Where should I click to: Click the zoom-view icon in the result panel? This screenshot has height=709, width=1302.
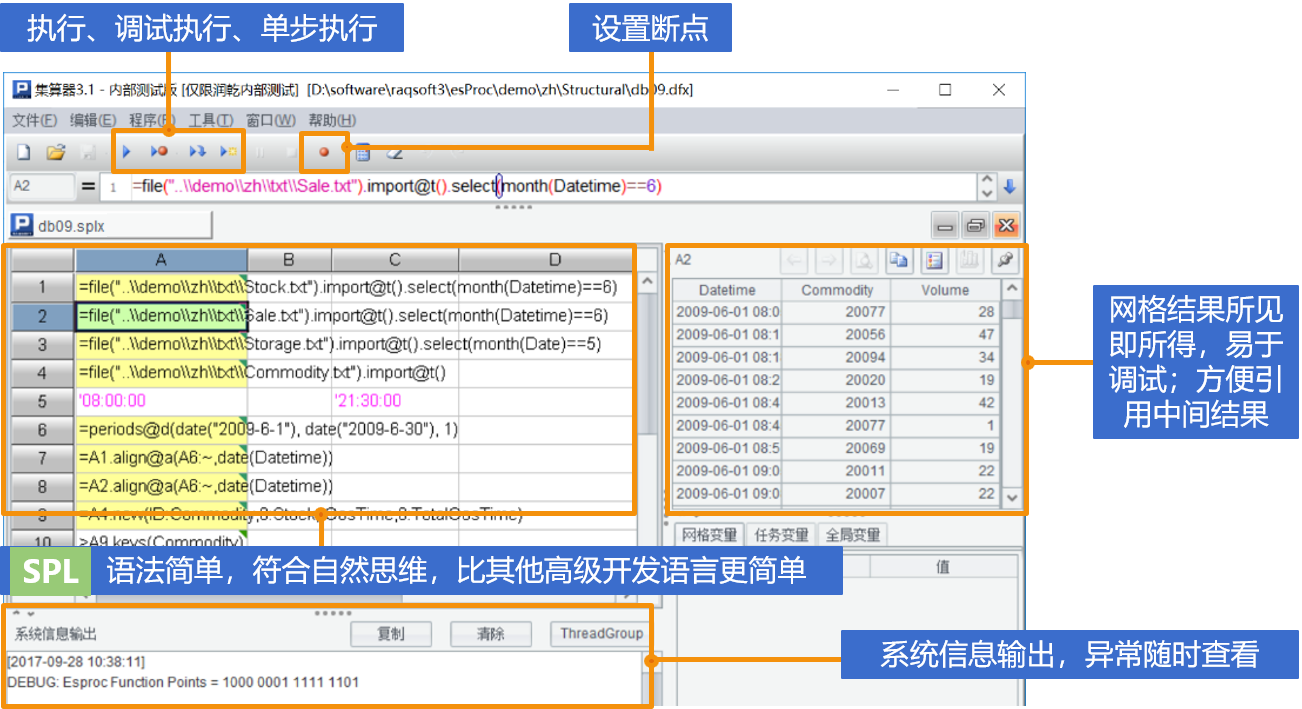pyautogui.click(x=864, y=260)
